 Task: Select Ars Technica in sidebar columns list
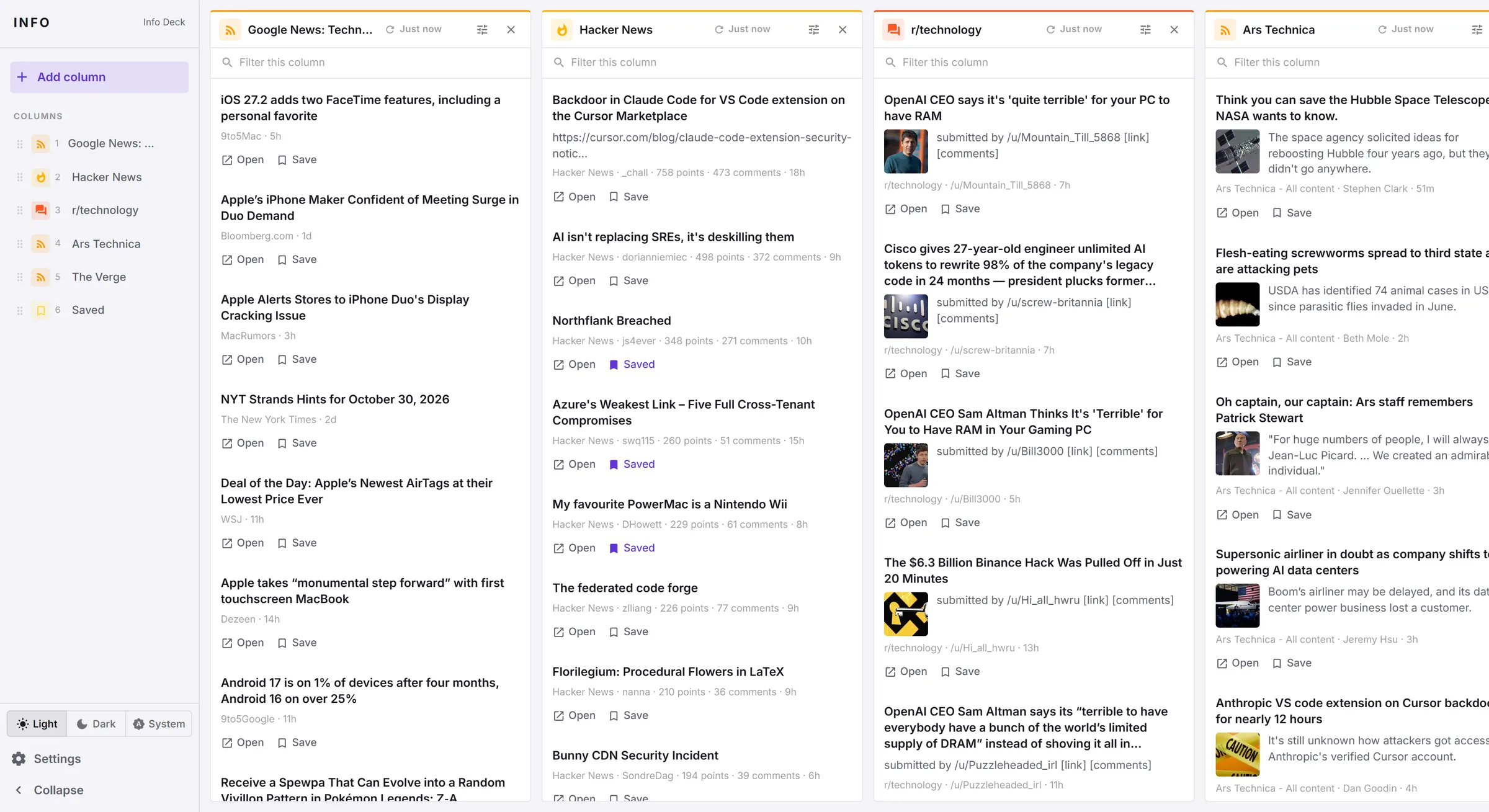(x=99, y=244)
